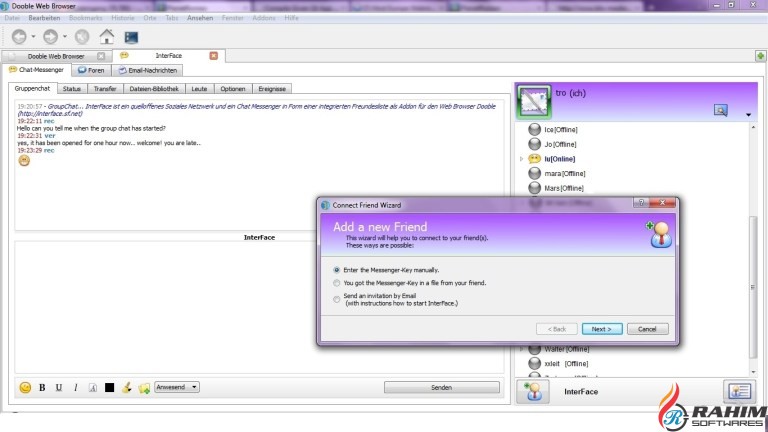
Task: Open the Dateien-Bibliothek tab
Action: tap(154, 89)
